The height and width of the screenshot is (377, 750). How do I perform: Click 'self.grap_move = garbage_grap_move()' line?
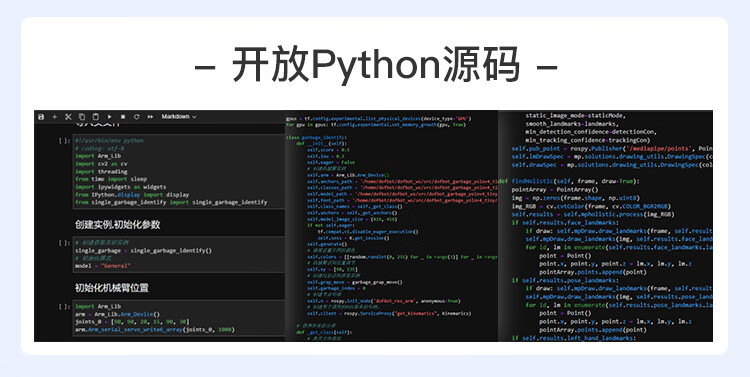point(354,282)
